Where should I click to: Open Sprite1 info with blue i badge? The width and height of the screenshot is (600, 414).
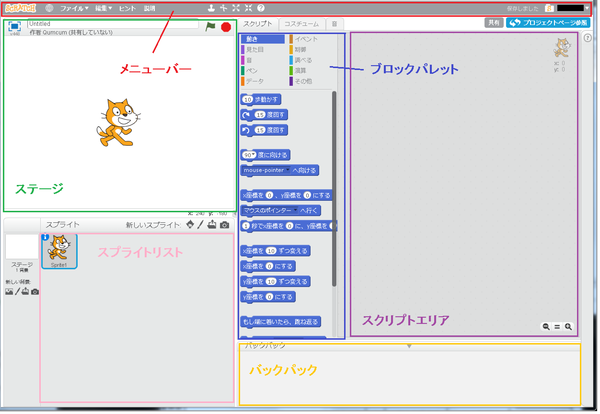(x=45, y=237)
